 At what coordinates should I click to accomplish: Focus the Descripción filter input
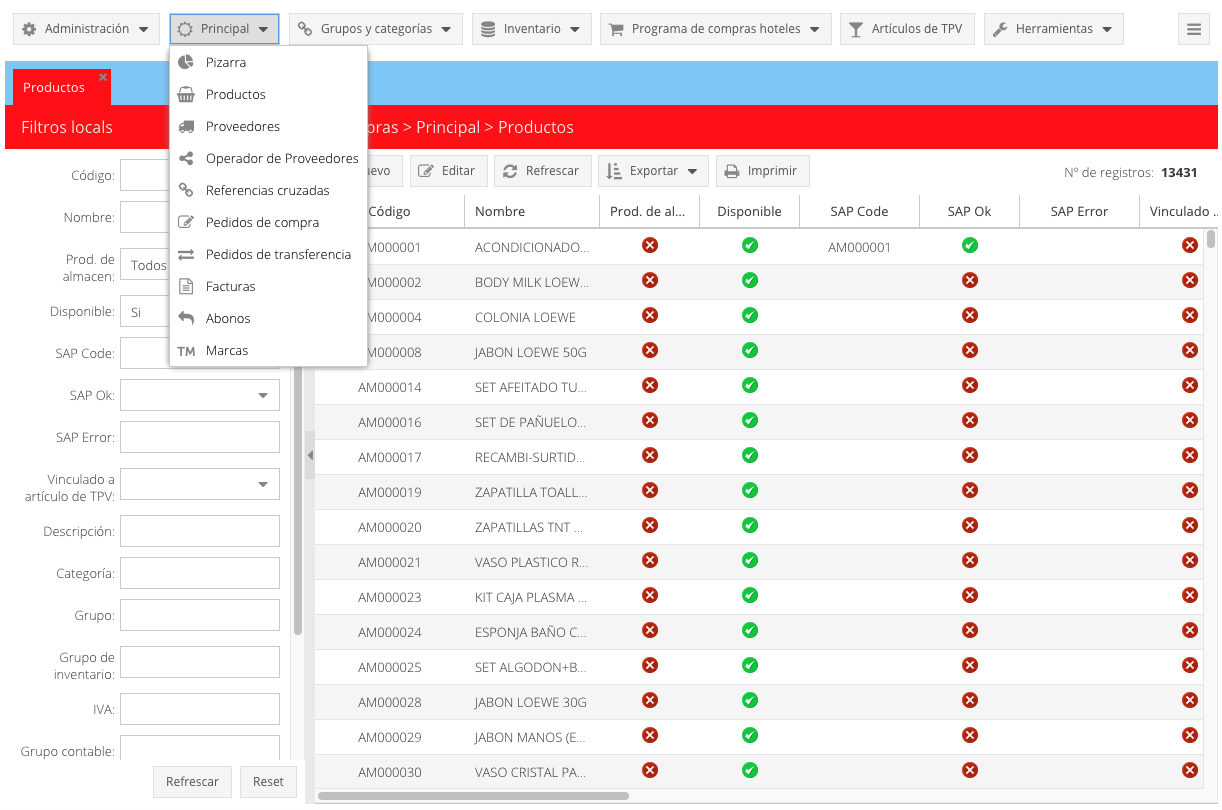point(200,531)
